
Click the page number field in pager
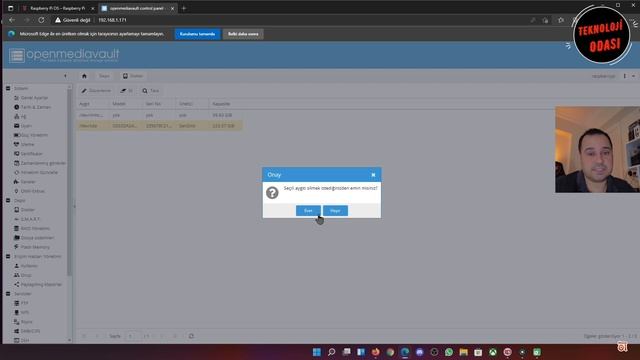[131, 336]
